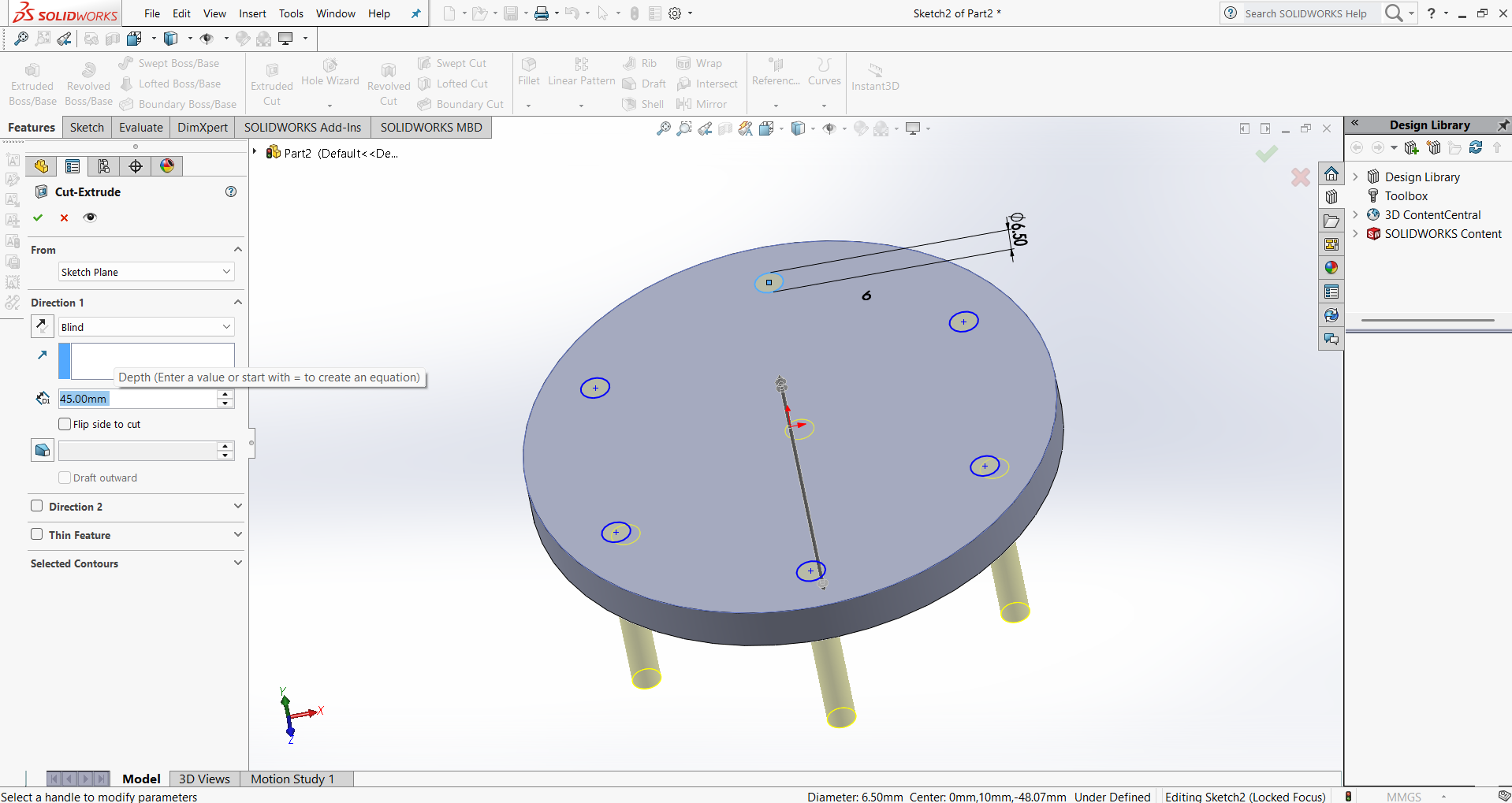Select the Toolbox item in Design Library

pos(1406,195)
